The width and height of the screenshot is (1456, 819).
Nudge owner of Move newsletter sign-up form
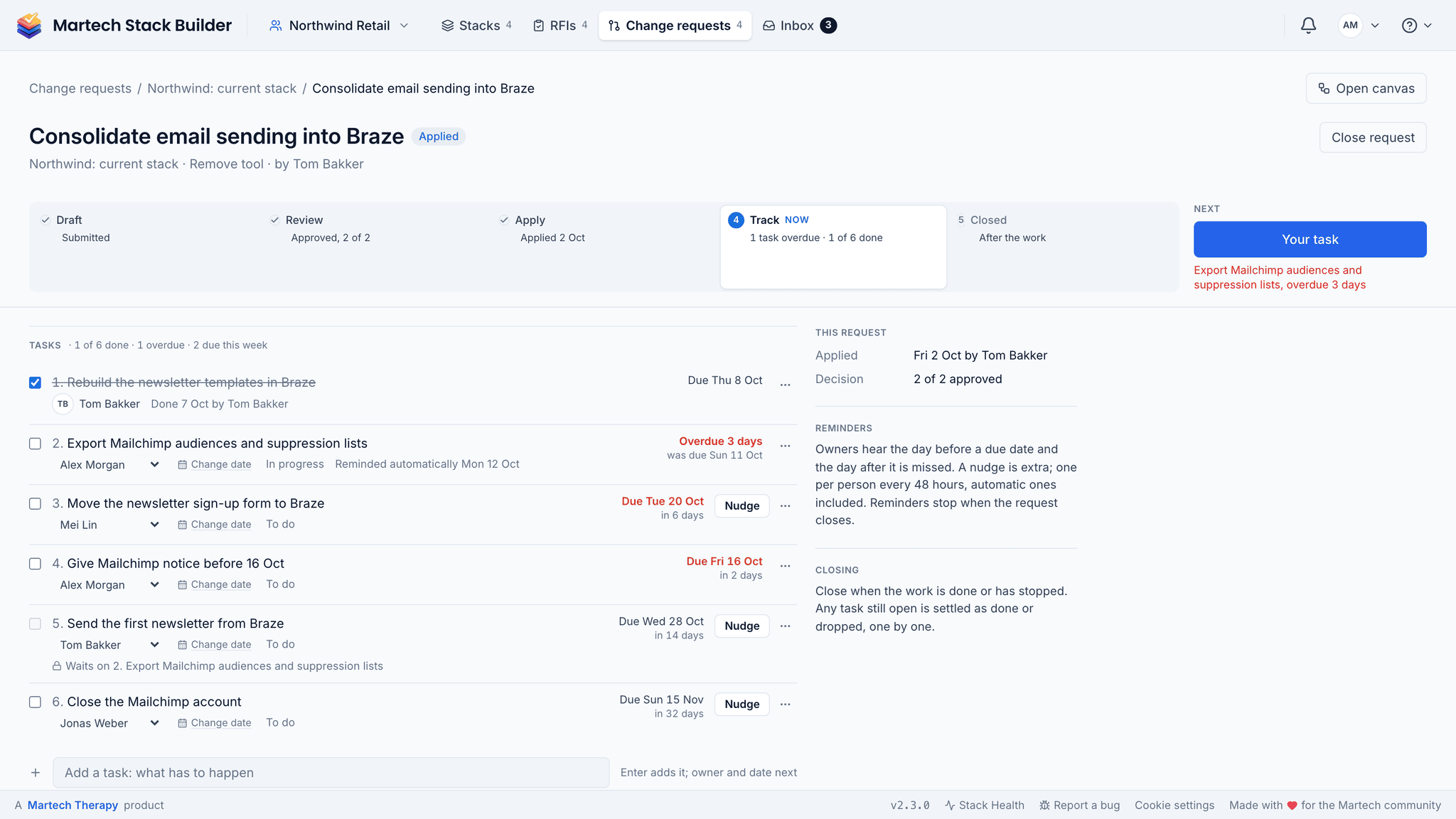pos(742,506)
